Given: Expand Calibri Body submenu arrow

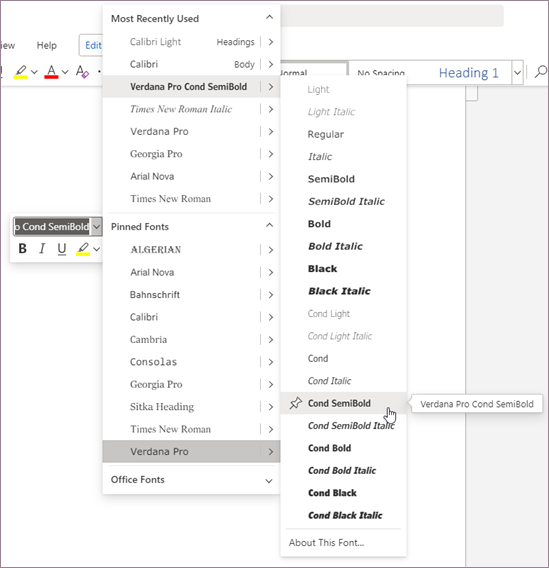Looking at the screenshot, I should [x=271, y=64].
